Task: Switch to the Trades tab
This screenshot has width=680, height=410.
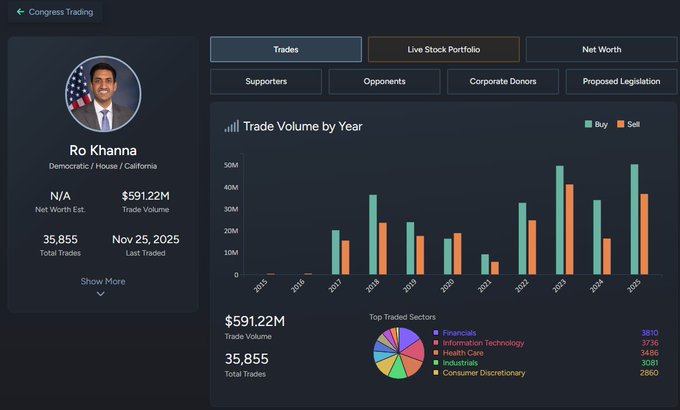Action: pyautogui.click(x=286, y=49)
